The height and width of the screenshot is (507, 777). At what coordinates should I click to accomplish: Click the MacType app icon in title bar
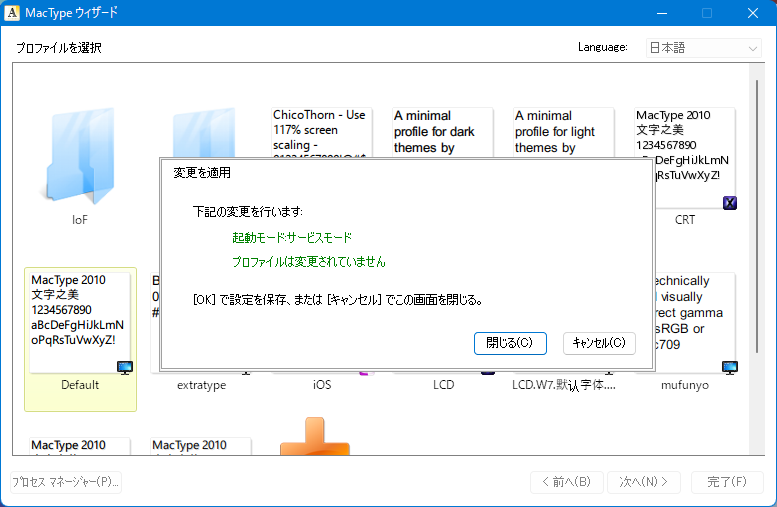click(12, 12)
